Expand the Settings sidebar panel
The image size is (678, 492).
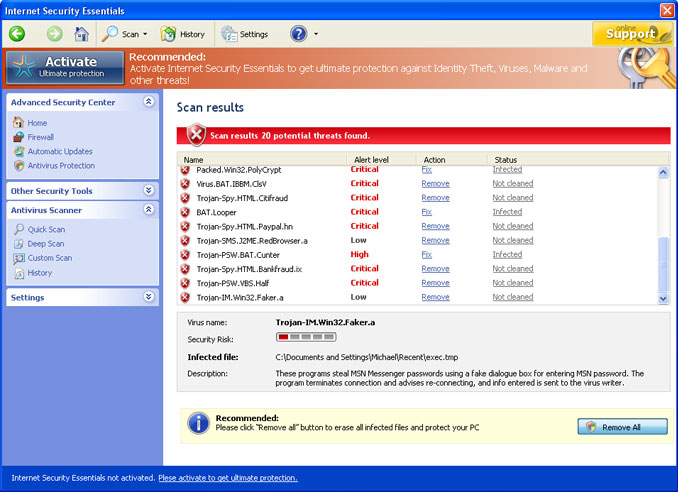(x=149, y=297)
